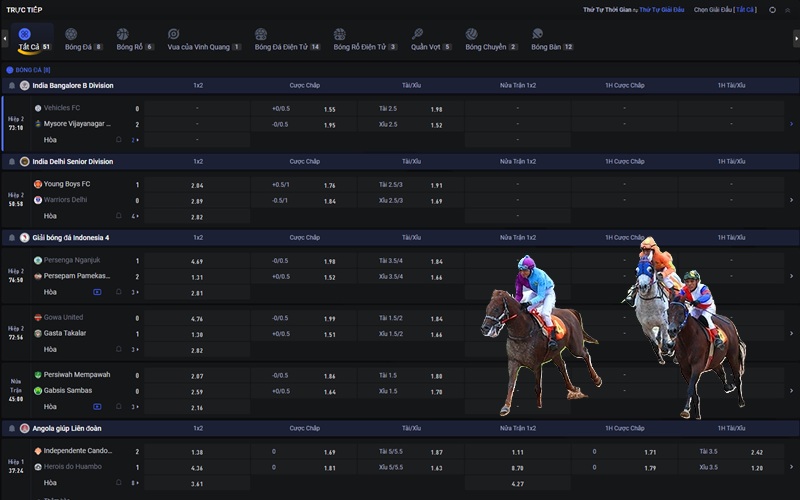This screenshot has height=500, width=800.
Task: Click the live stream icon for Persiwah Mempawah match
Action: pyautogui.click(x=97, y=407)
